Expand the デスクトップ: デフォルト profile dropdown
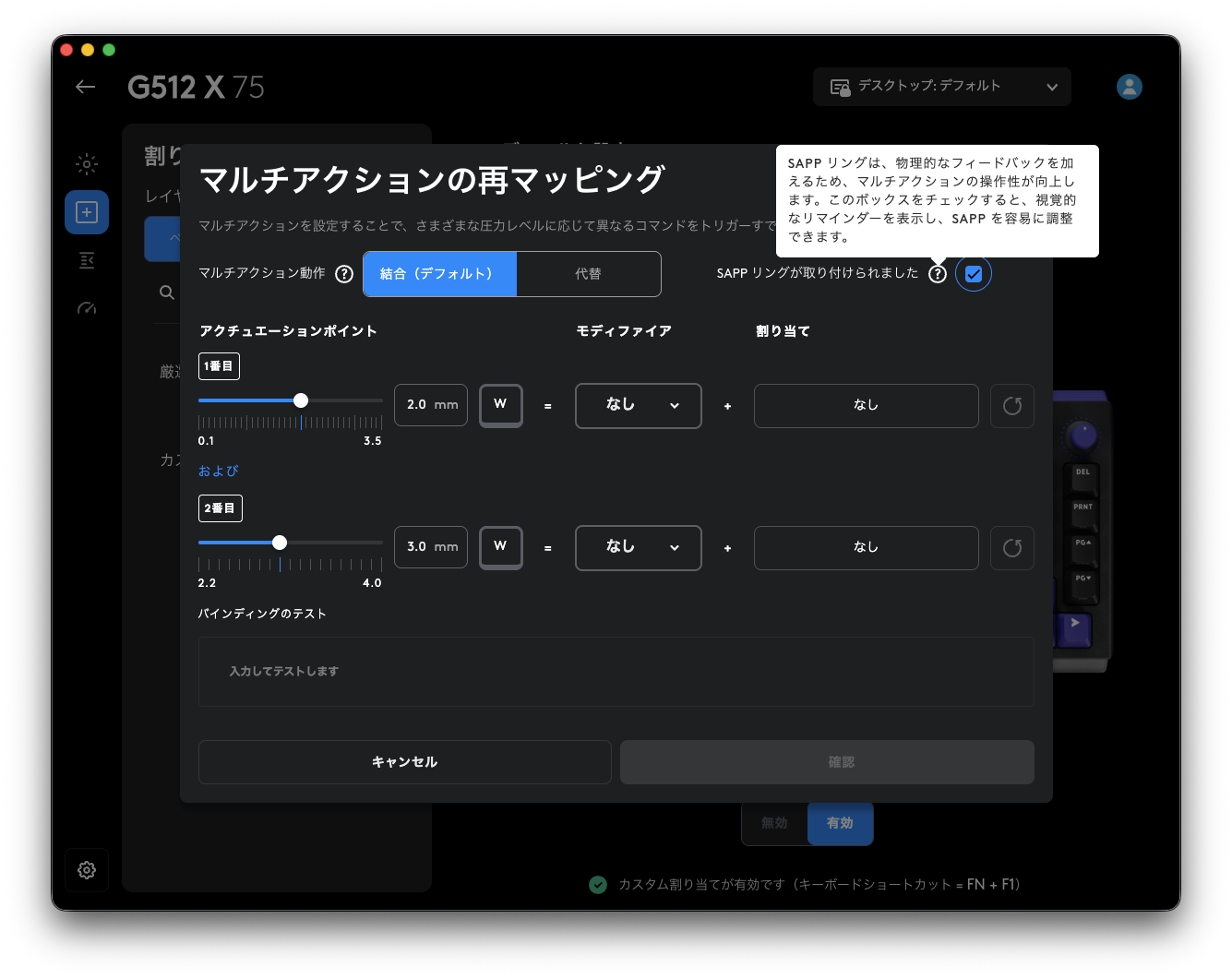 [942, 87]
